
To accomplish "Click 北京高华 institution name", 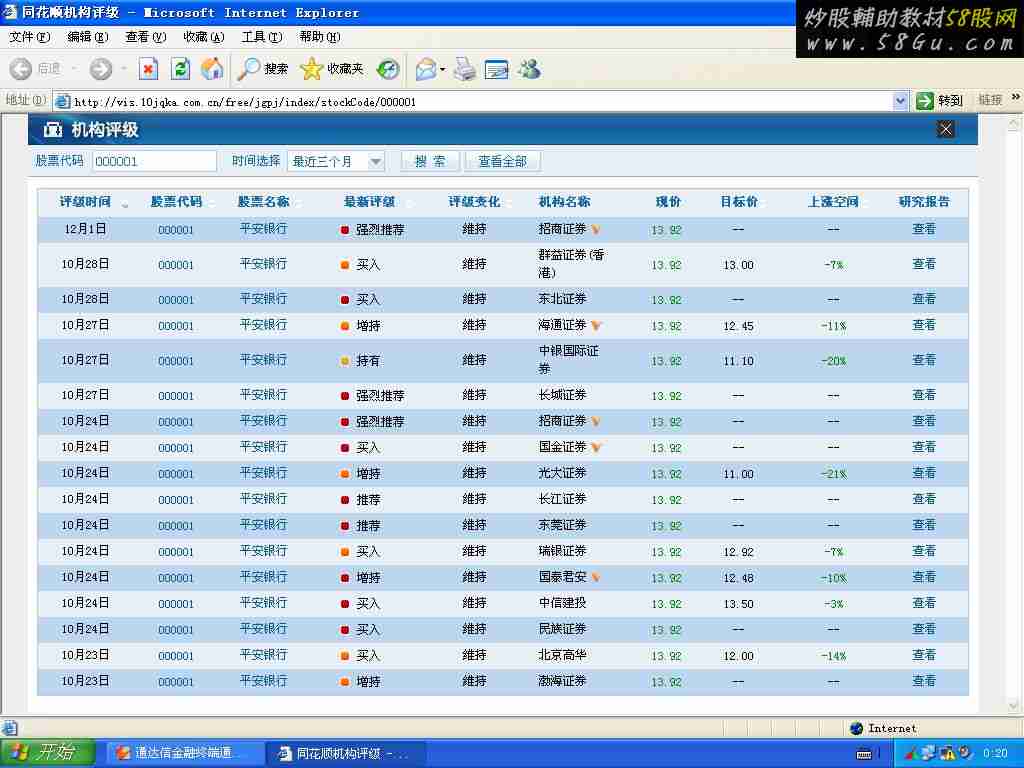I will coord(562,655).
